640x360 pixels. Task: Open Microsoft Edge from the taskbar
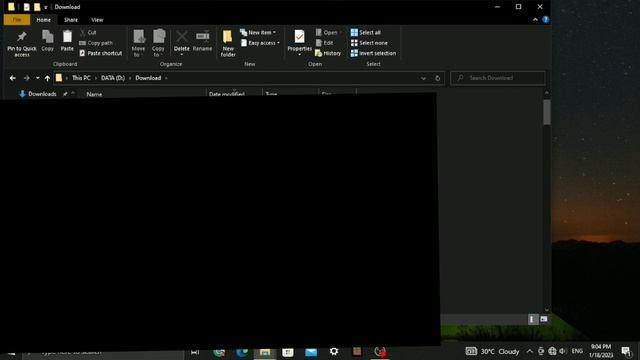point(242,351)
